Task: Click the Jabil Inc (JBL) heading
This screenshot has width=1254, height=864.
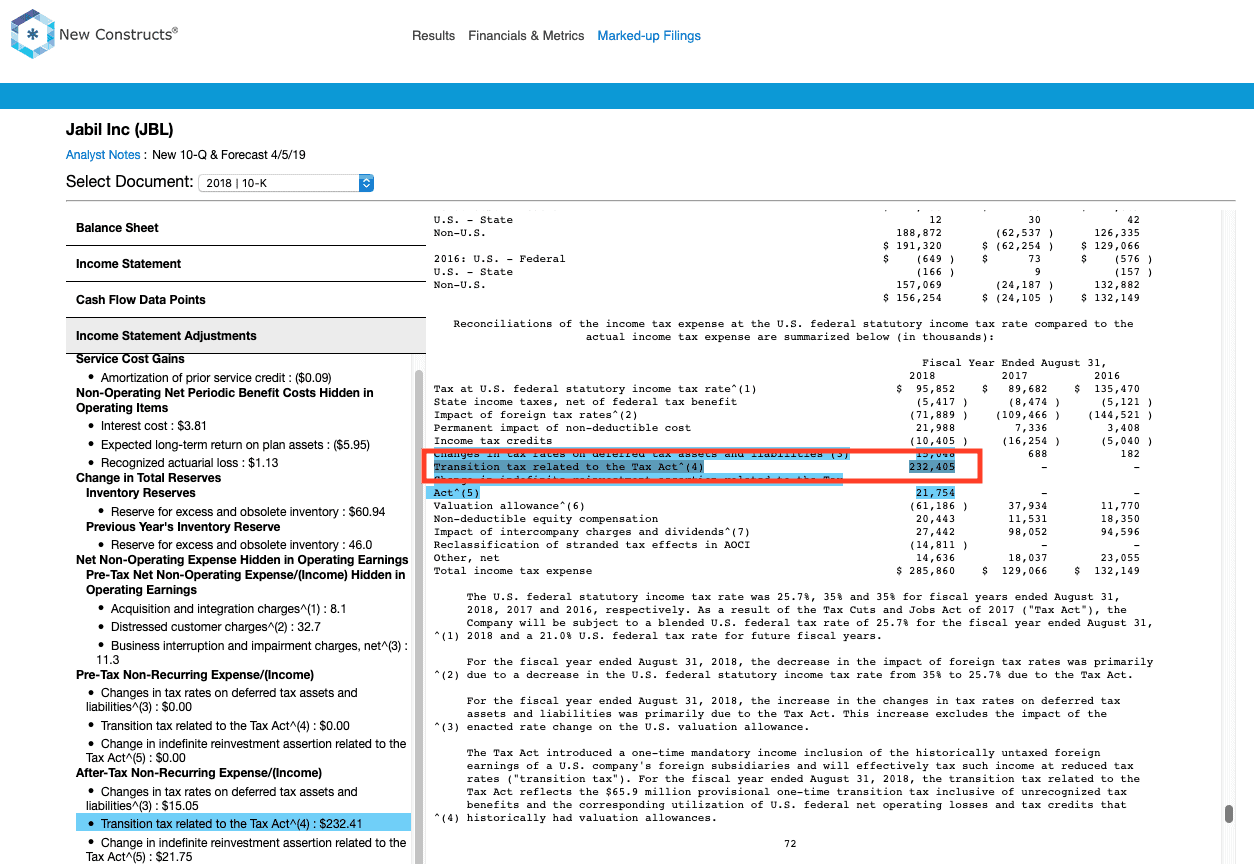Action: pyautogui.click(x=120, y=130)
